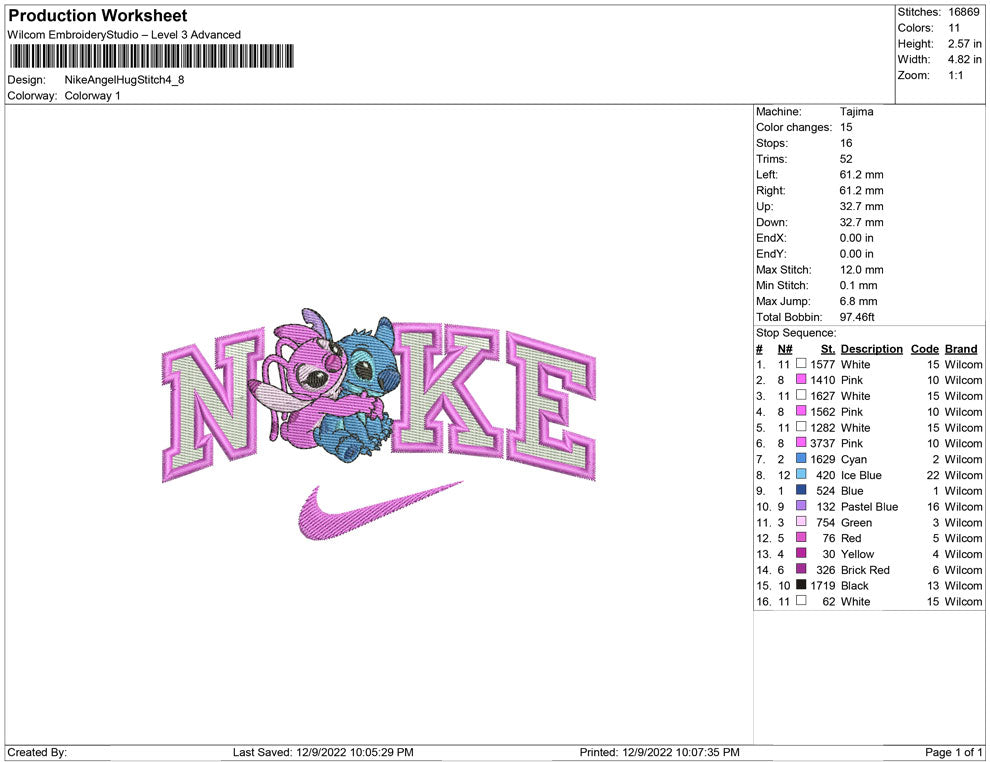The width and height of the screenshot is (990, 762).
Task: Click the Colors value '11'
Action: tap(954, 28)
